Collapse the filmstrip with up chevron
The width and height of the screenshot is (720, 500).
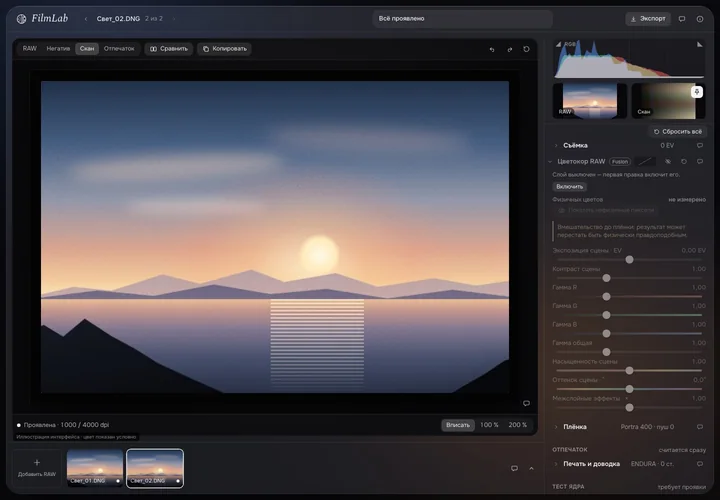pos(531,468)
